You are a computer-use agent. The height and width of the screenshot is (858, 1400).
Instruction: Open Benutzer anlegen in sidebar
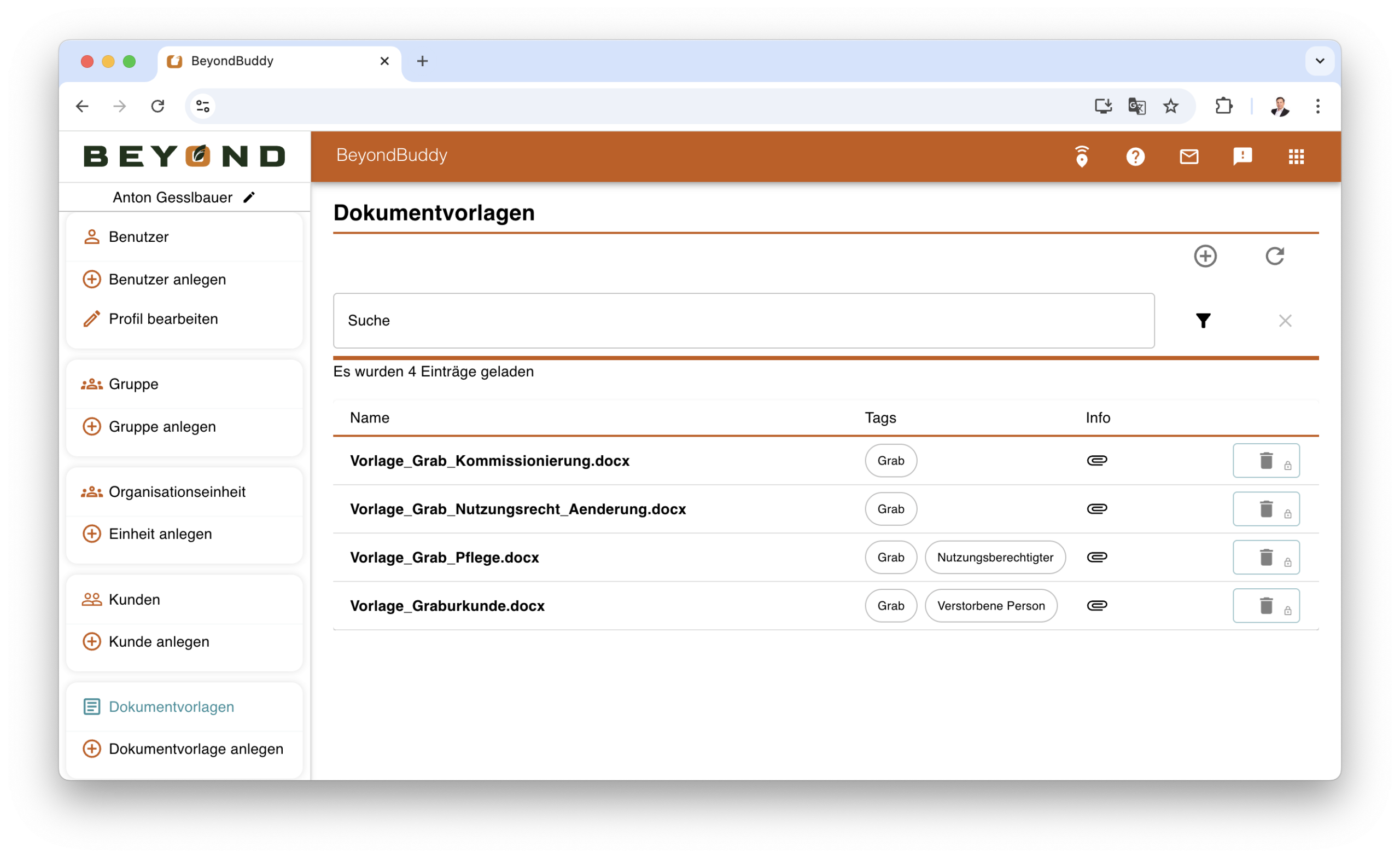pos(167,279)
